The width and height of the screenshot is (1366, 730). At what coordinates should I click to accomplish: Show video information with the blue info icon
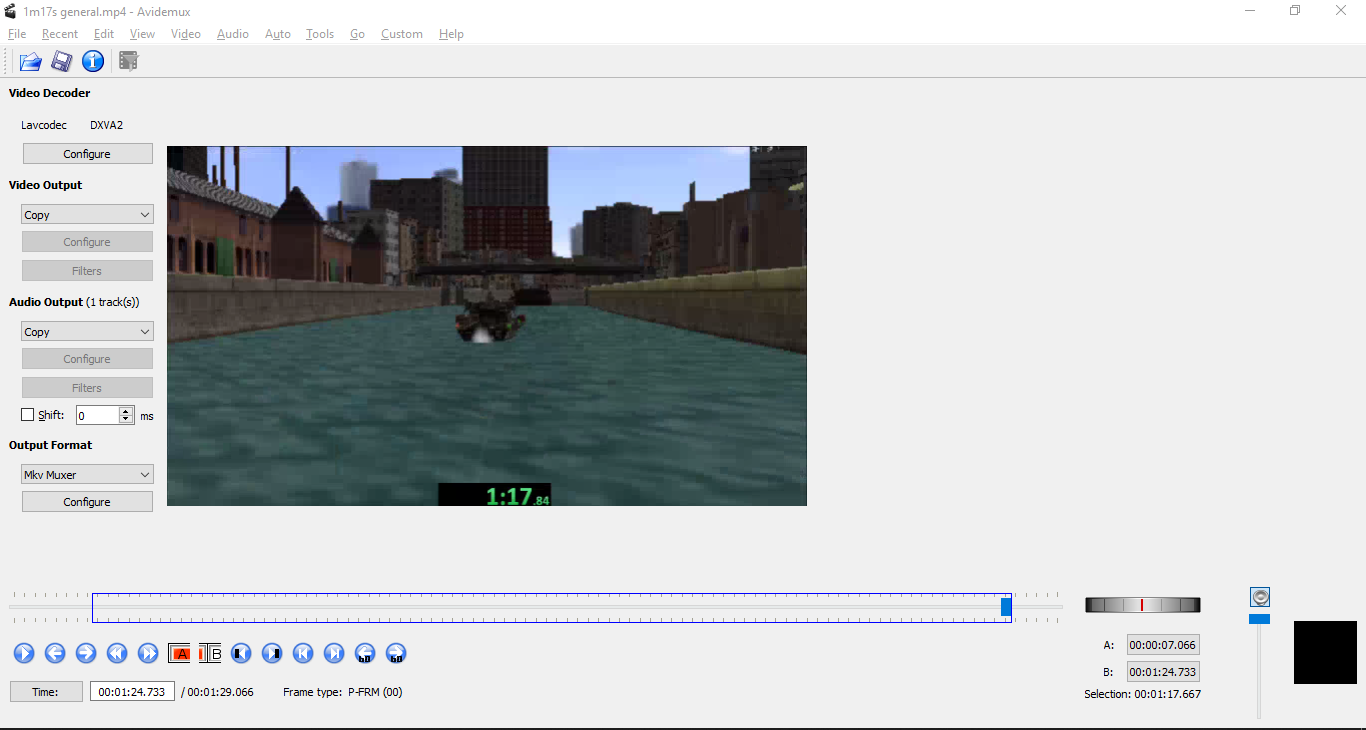(x=93, y=61)
